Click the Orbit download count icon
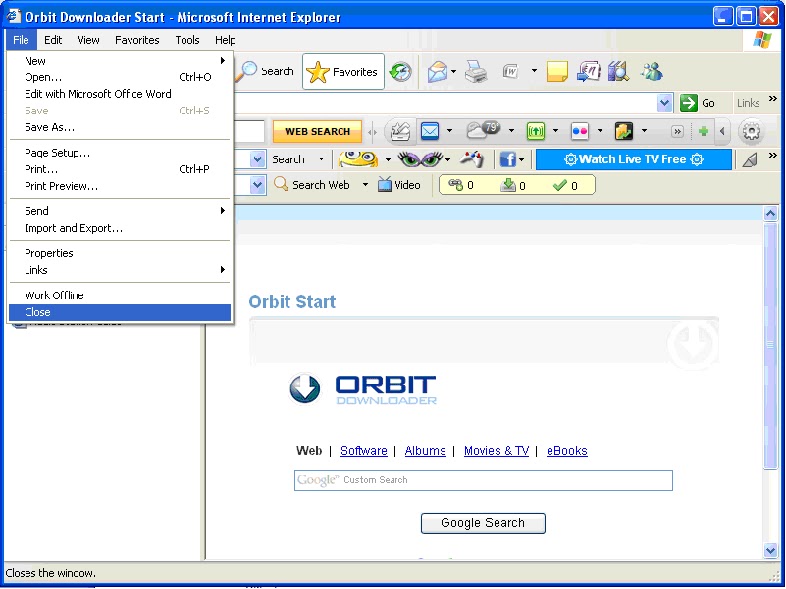 tap(512, 185)
